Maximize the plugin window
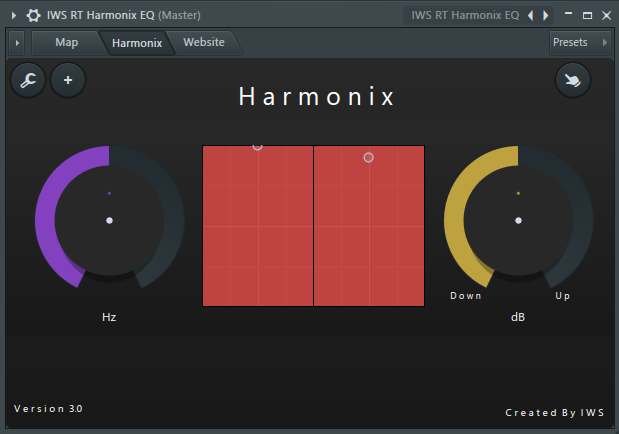 pyautogui.click(x=587, y=15)
